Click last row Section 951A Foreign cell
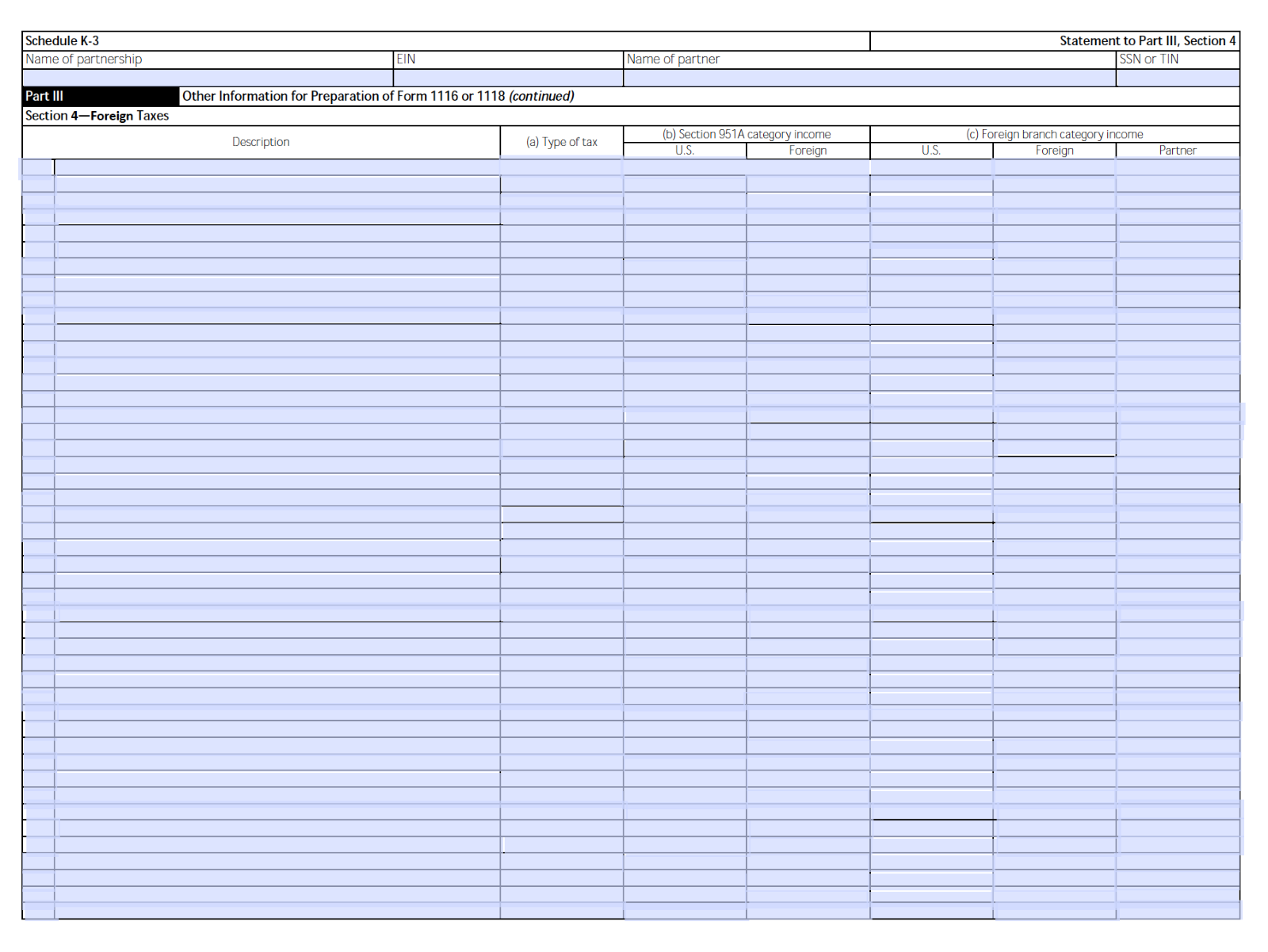The width and height of the screenshot is (1268, 952). pos(808,911)
